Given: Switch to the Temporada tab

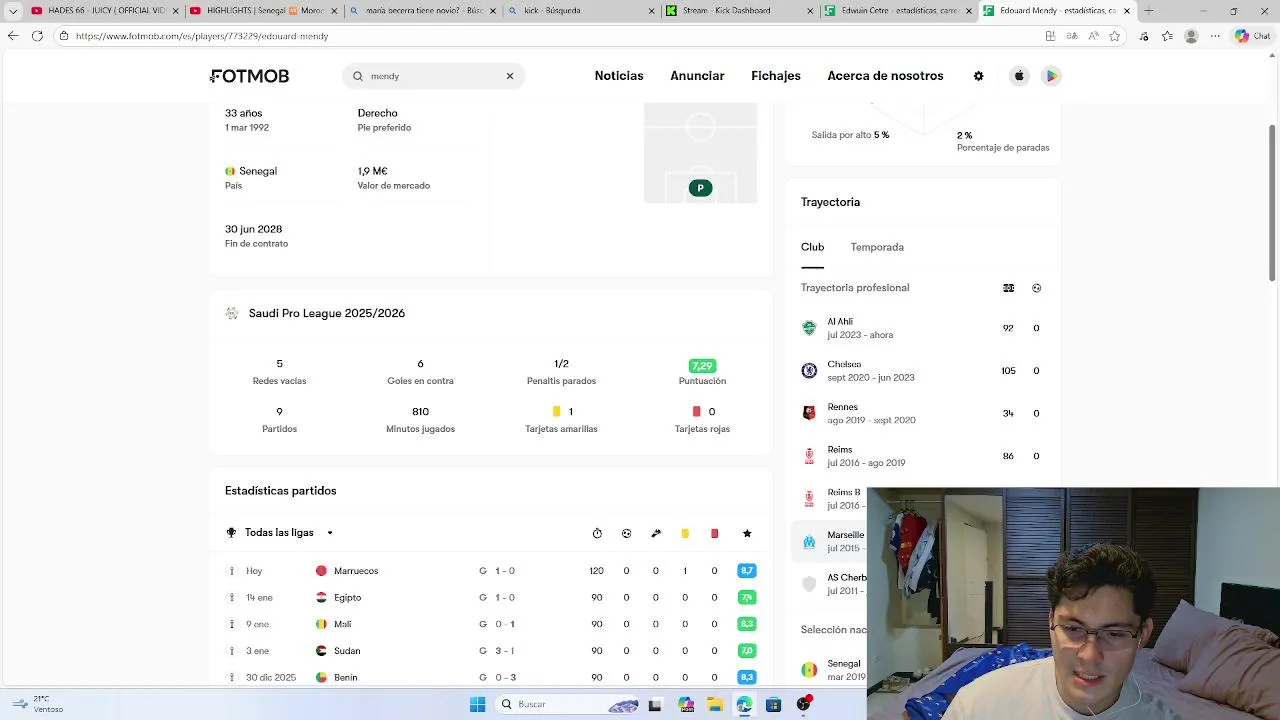Looking at the screenshot, I should [877, 247].
